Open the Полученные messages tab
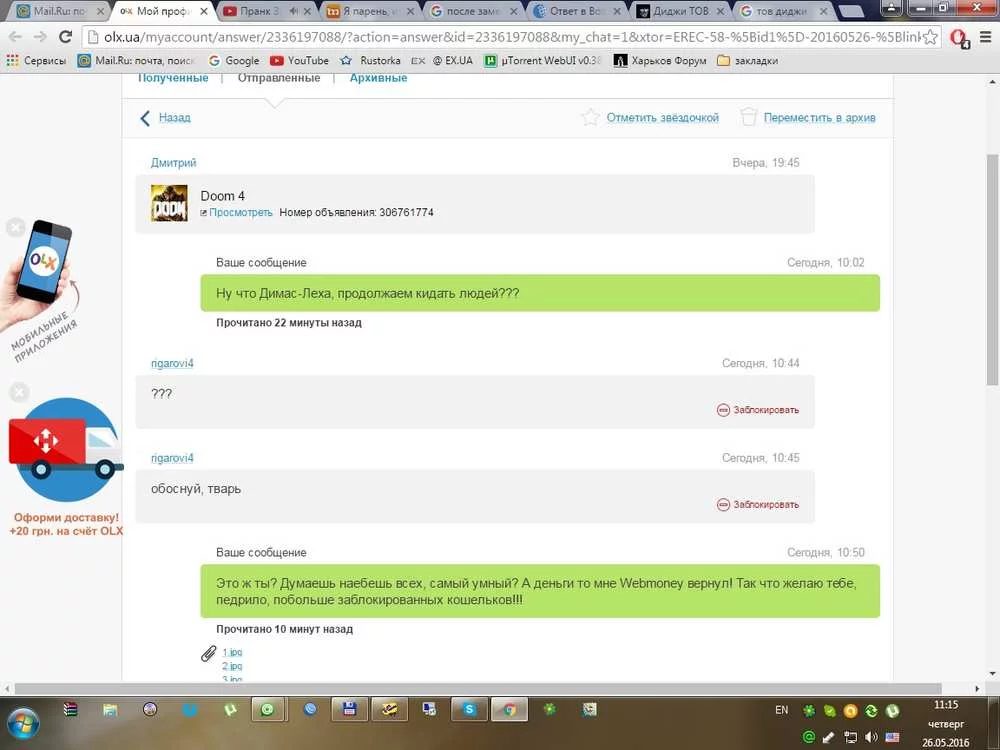1000x750 pixels. click(x=173, y=78)
